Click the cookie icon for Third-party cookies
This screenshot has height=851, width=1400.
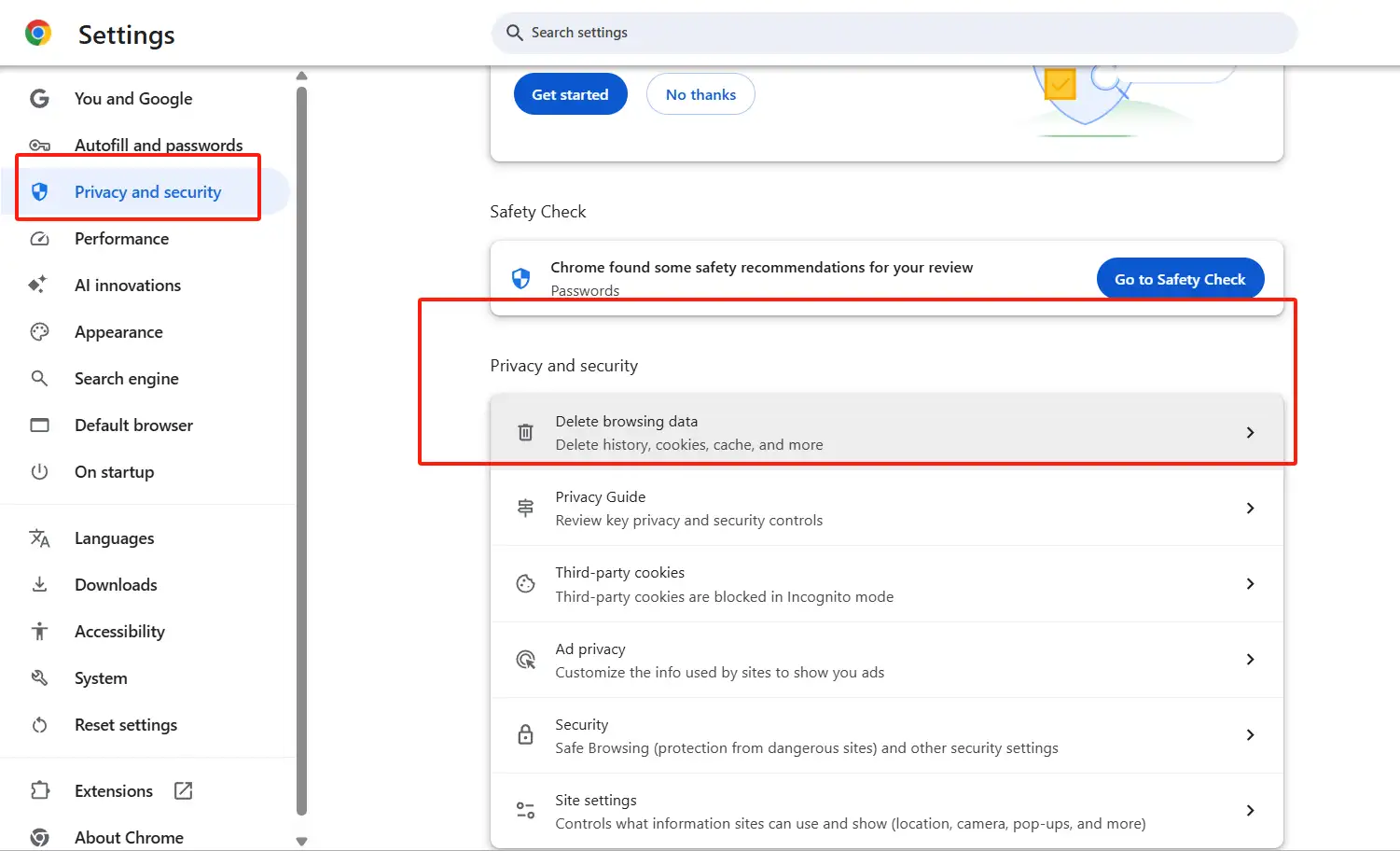coord(526,583)
